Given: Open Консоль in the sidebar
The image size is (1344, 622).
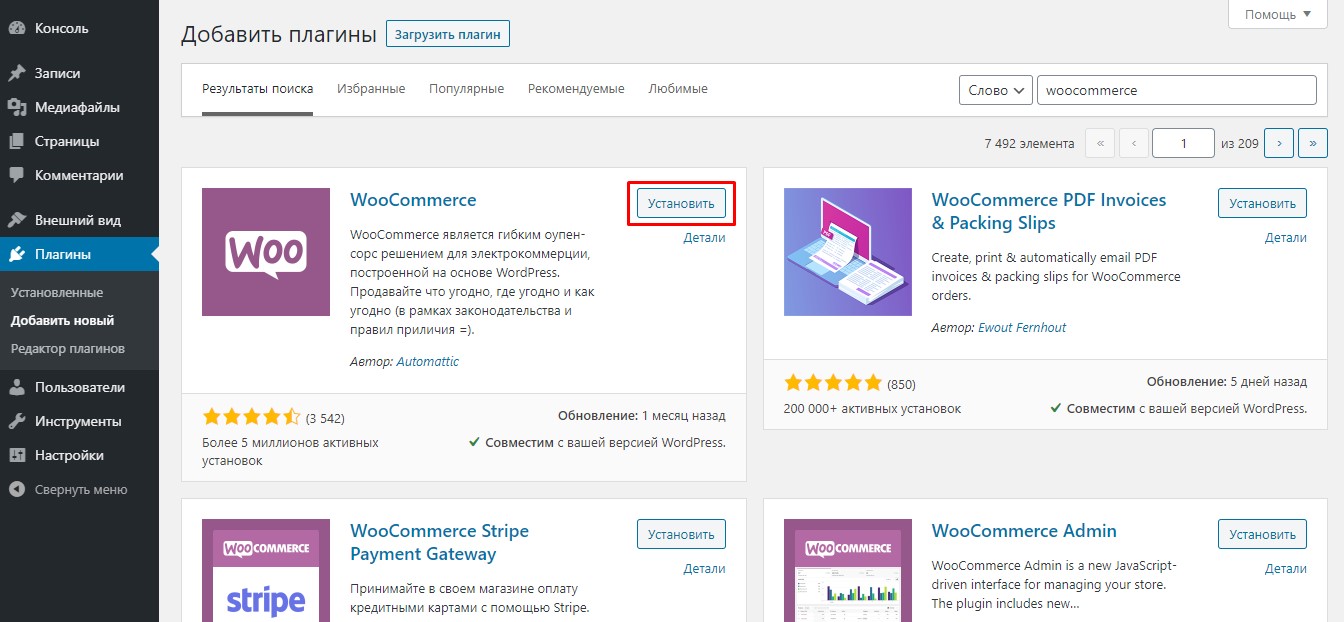Looking at the screenshot, I should 61,28.
